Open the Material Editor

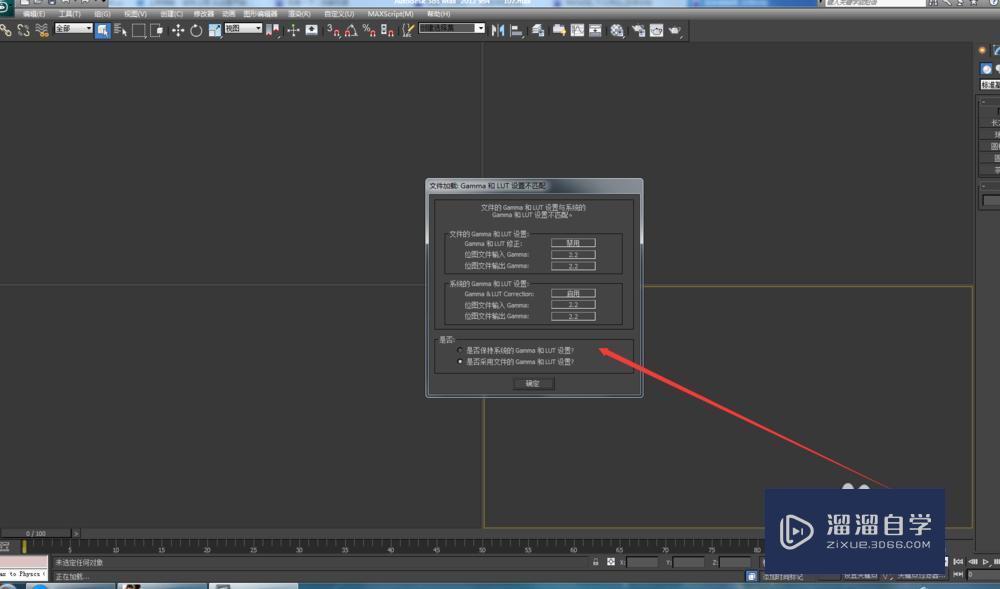[615, 31]
